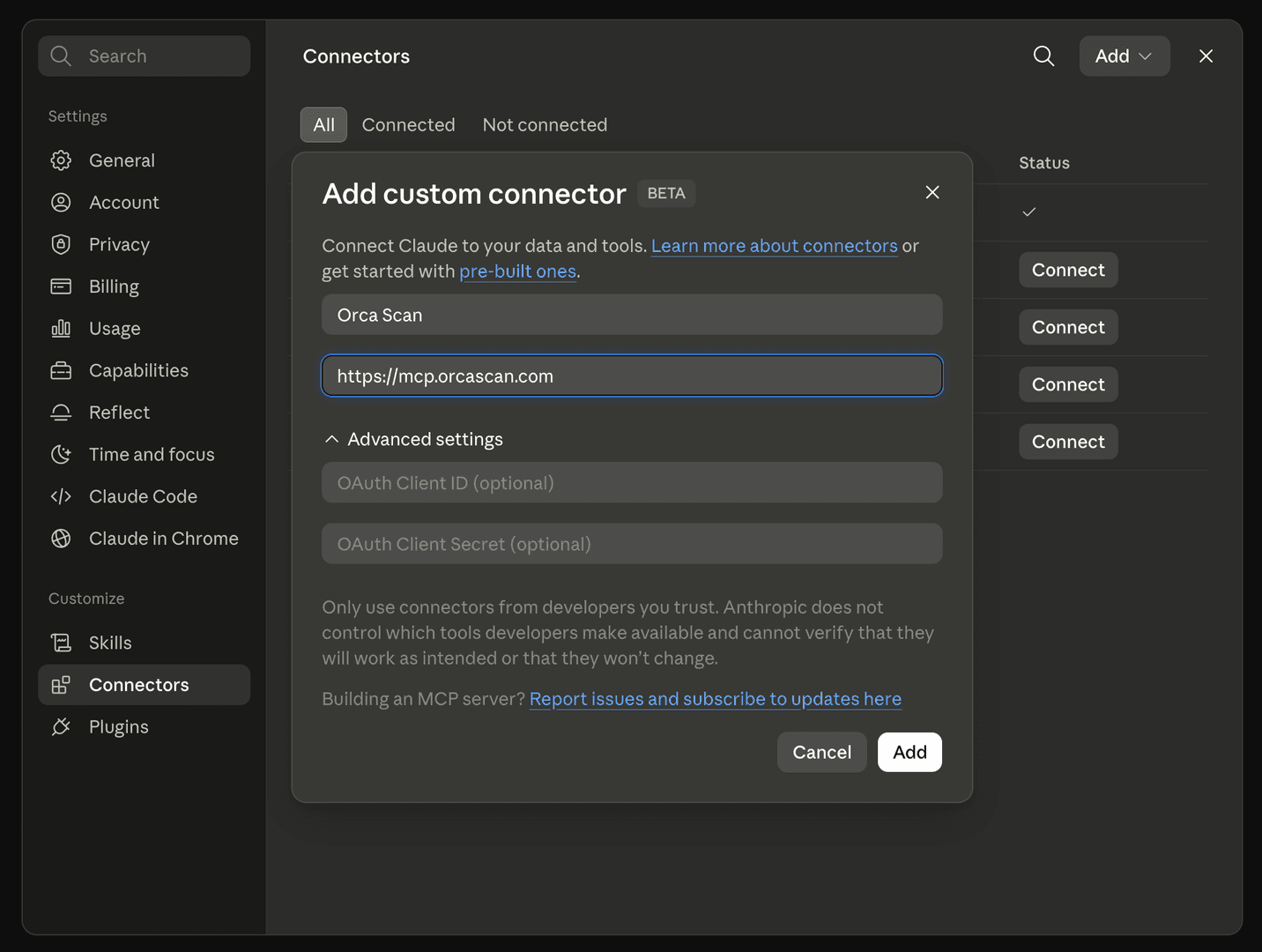Click the Orca Scan name field
Image resolution: width=1262 pixels, height=952 pixels.
(x=632, y=315)
